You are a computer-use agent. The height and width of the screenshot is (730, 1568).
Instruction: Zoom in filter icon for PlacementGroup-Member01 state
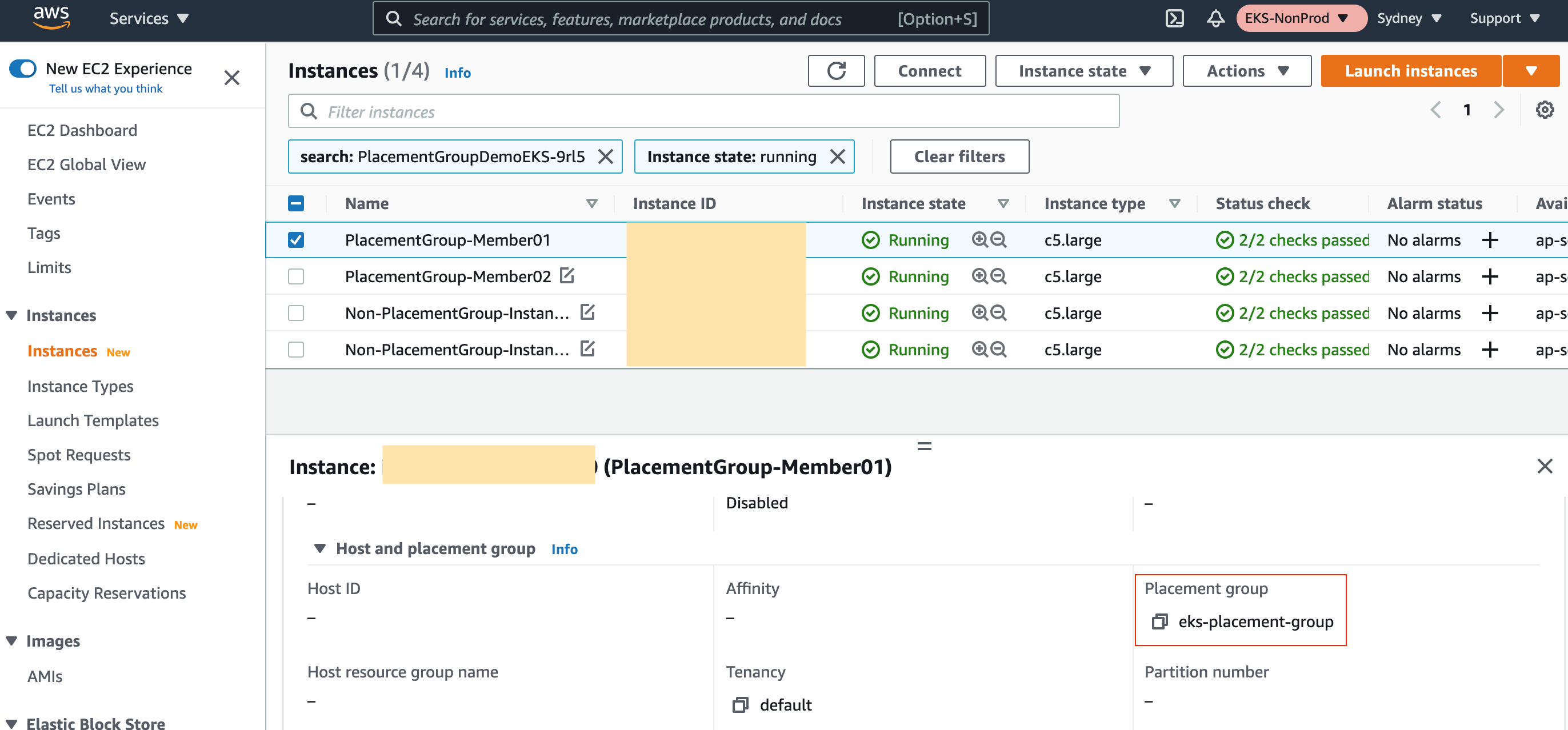[979, 240]
